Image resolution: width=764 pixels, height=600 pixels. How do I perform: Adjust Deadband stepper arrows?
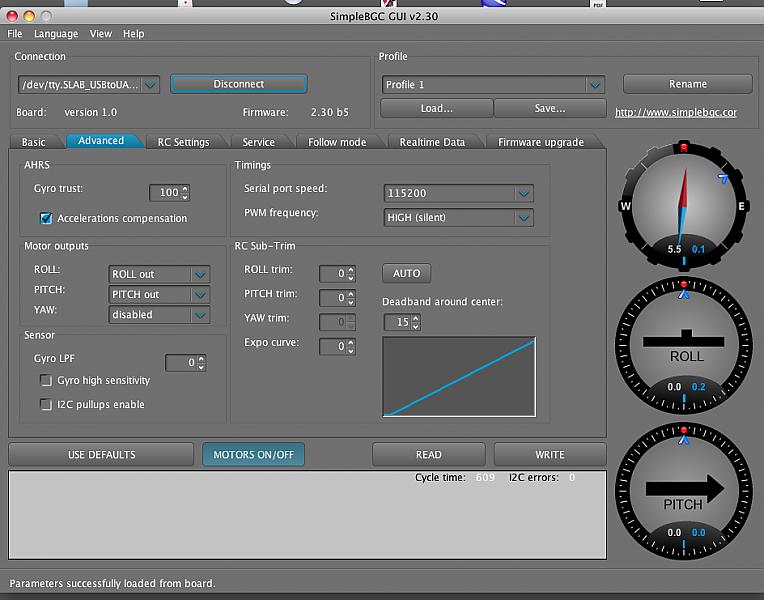(416, 322)
